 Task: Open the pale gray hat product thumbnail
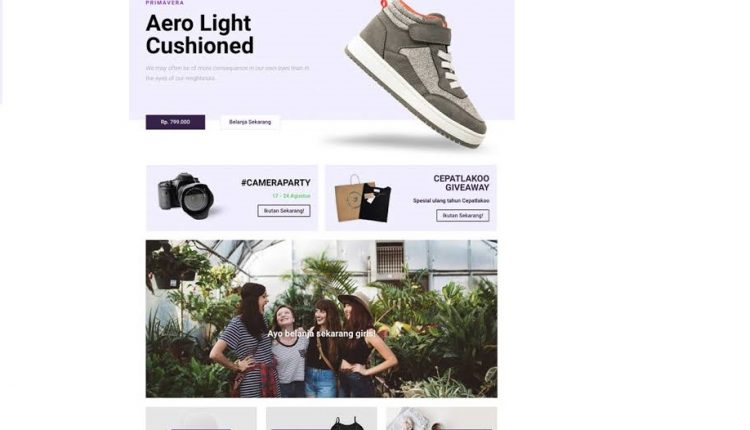click(x=201, y=419)
